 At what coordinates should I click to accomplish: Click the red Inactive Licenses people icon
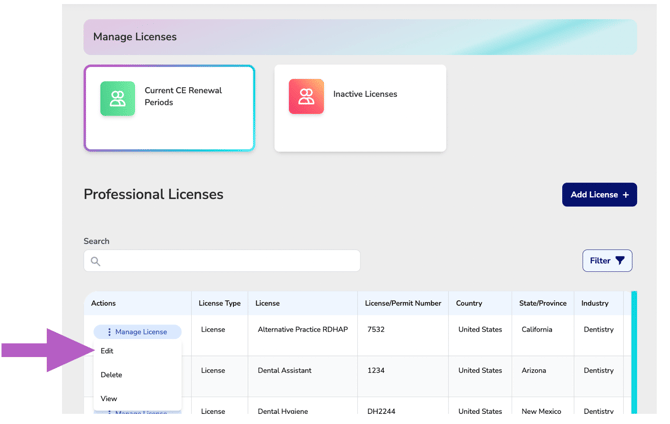306,96
